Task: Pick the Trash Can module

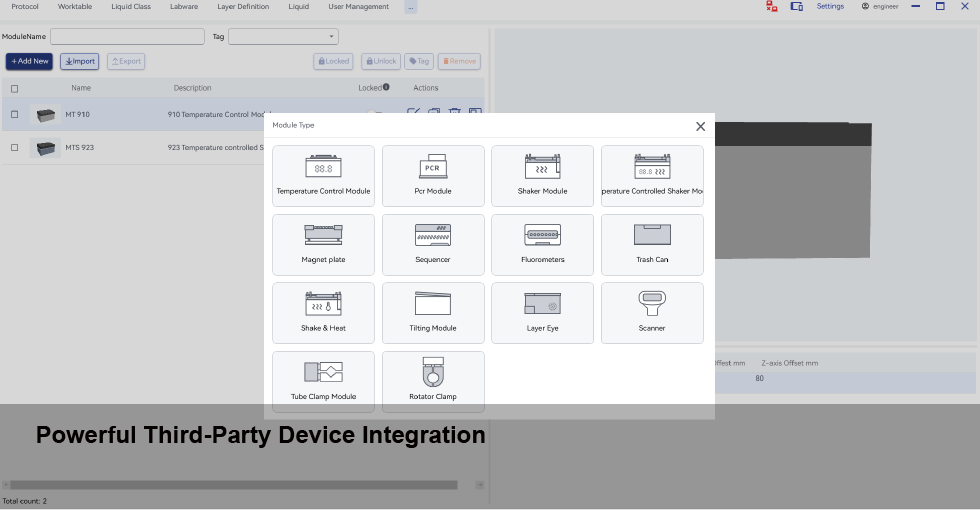Action: click(652, 244)
